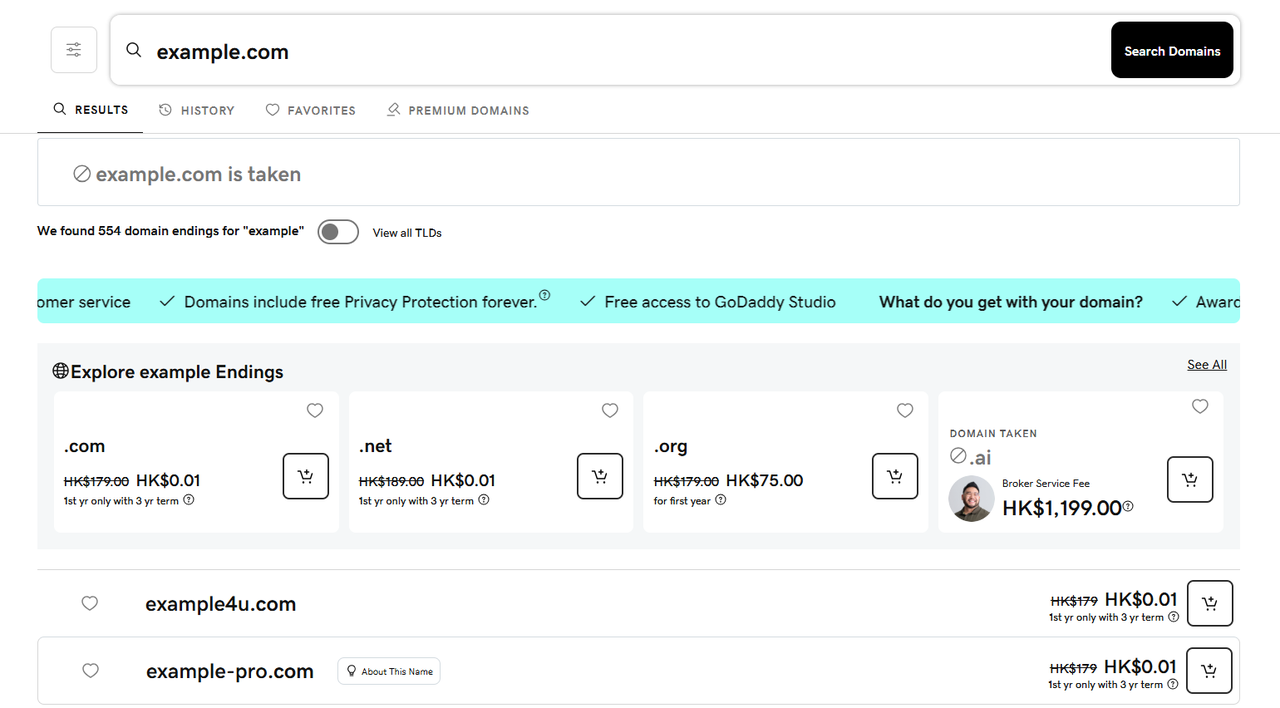Favorite the .ai domain with heart
1280x708 pixels.
pos(1200,407)
